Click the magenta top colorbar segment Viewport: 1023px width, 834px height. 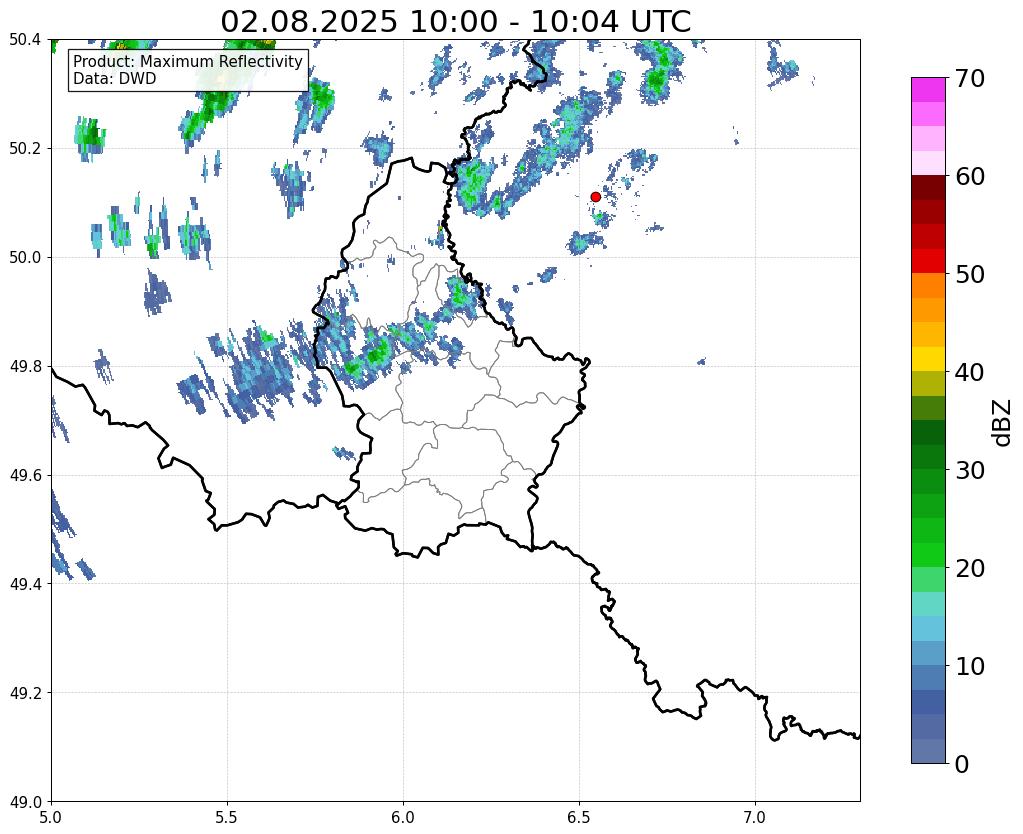tap(928, 89)
